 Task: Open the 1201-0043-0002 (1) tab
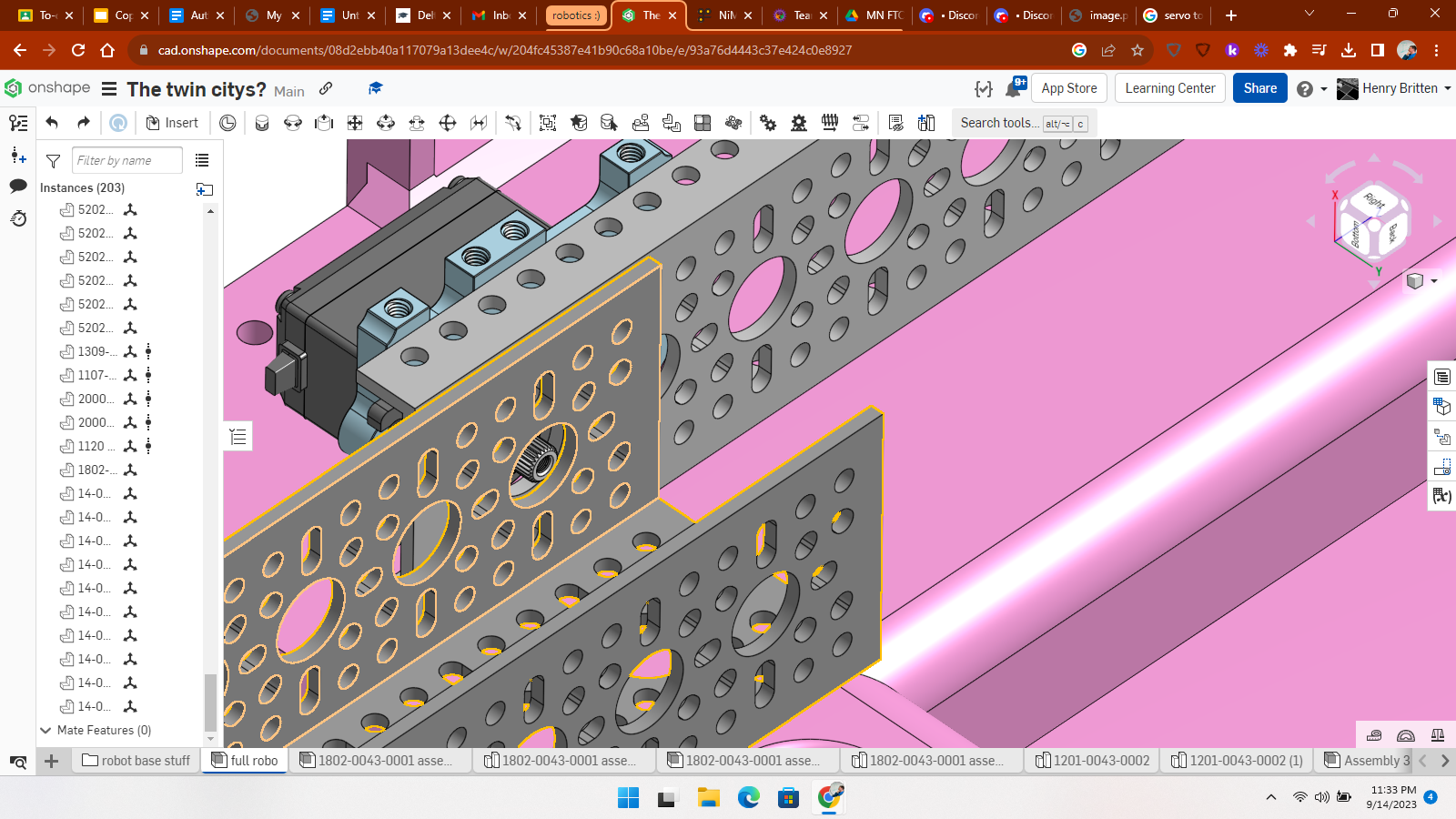pos(1238,761)
